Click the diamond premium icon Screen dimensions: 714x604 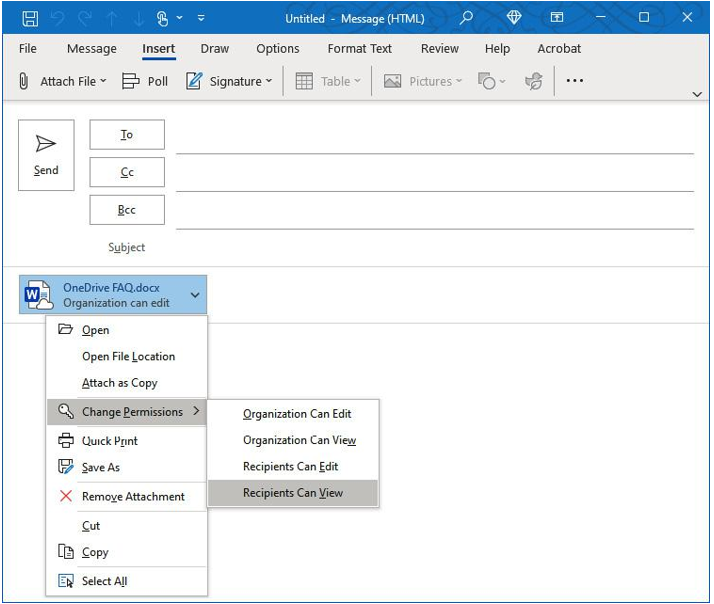(x=514, y=18)
